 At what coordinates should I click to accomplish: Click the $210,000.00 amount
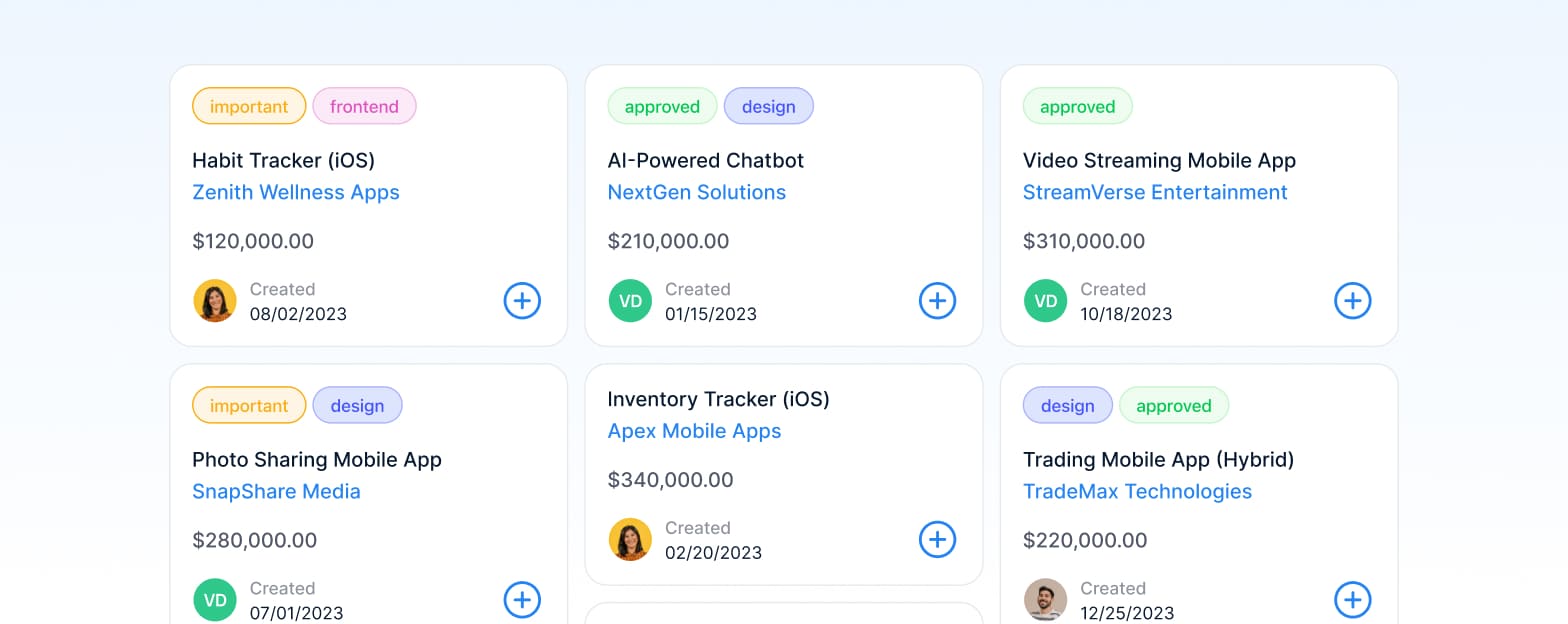pos(668,241)
